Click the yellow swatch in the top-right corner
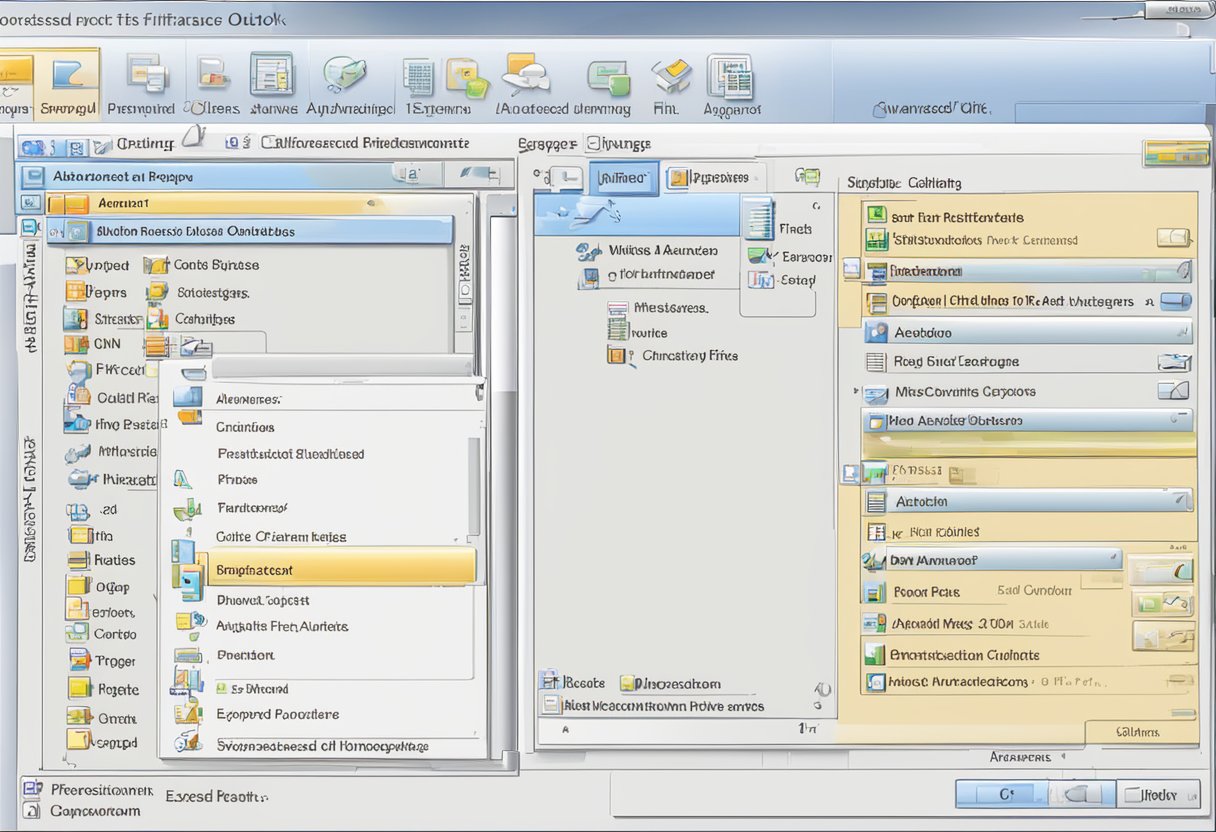Viewport: 1216px width, 832px height. tap(1176, 154)
